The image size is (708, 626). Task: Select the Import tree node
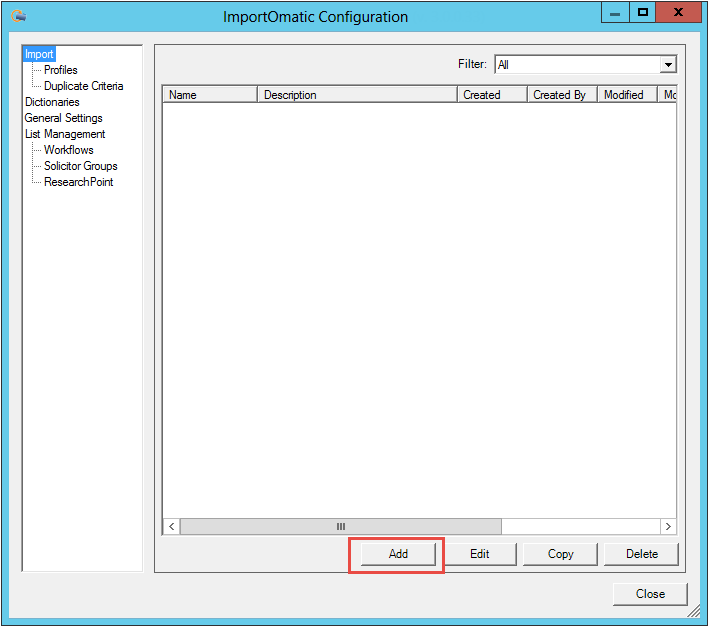(39, 54)
